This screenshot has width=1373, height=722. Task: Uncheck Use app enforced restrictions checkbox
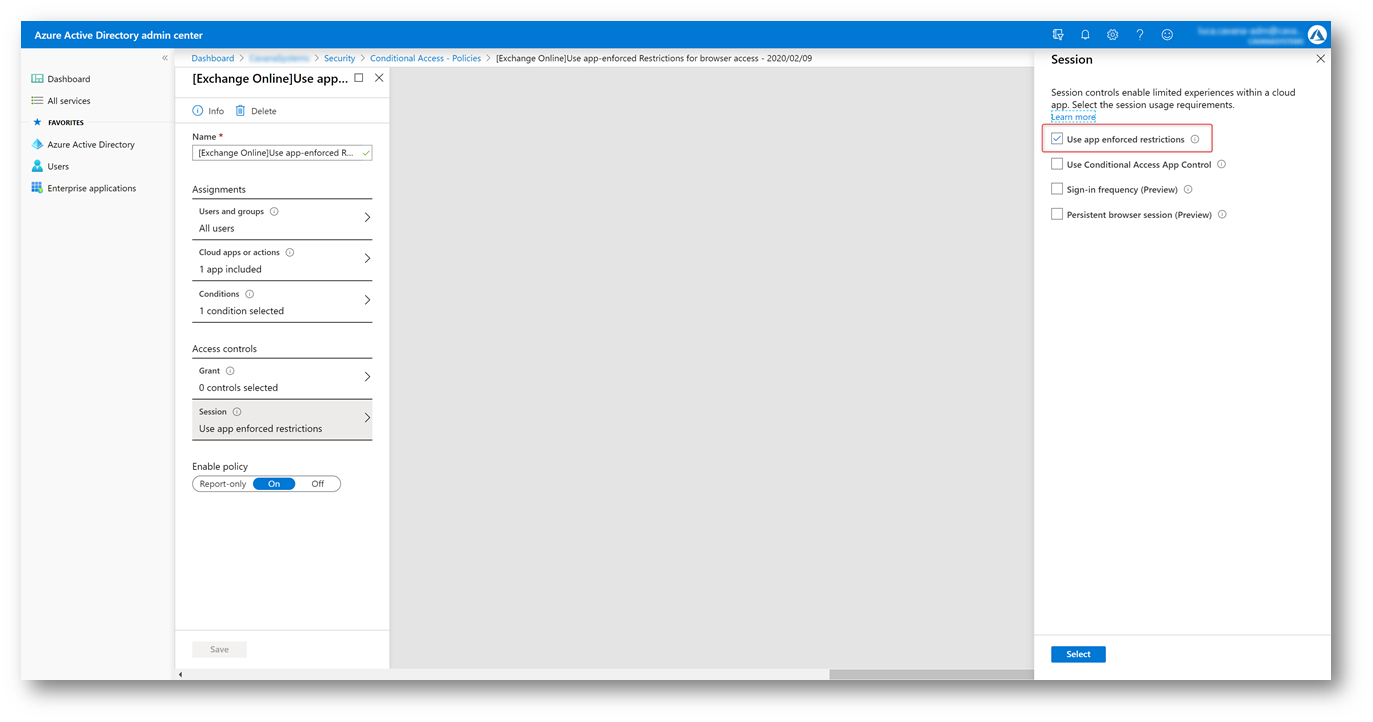point(1057,139)
